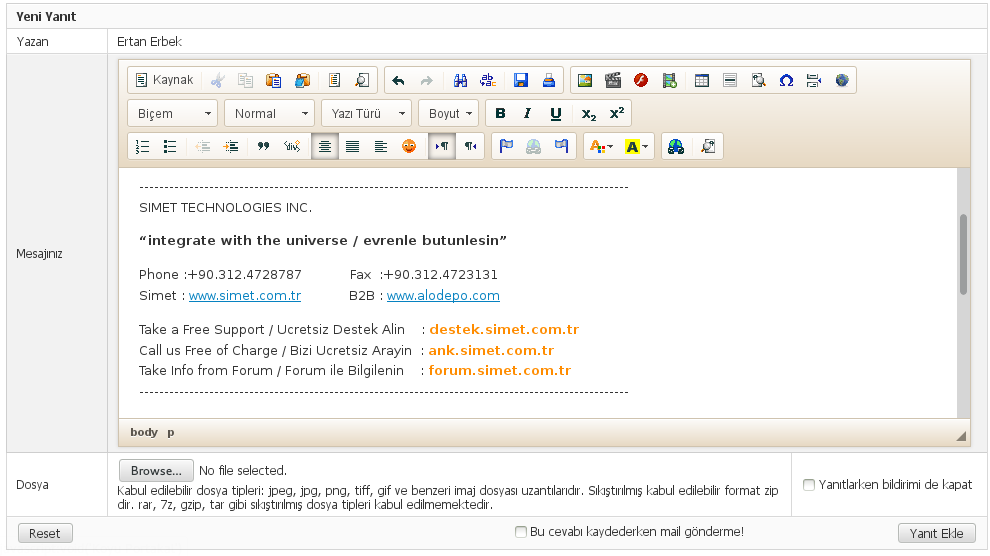
Task: Click the Undo arrow icon
Action: click(398, 80)
